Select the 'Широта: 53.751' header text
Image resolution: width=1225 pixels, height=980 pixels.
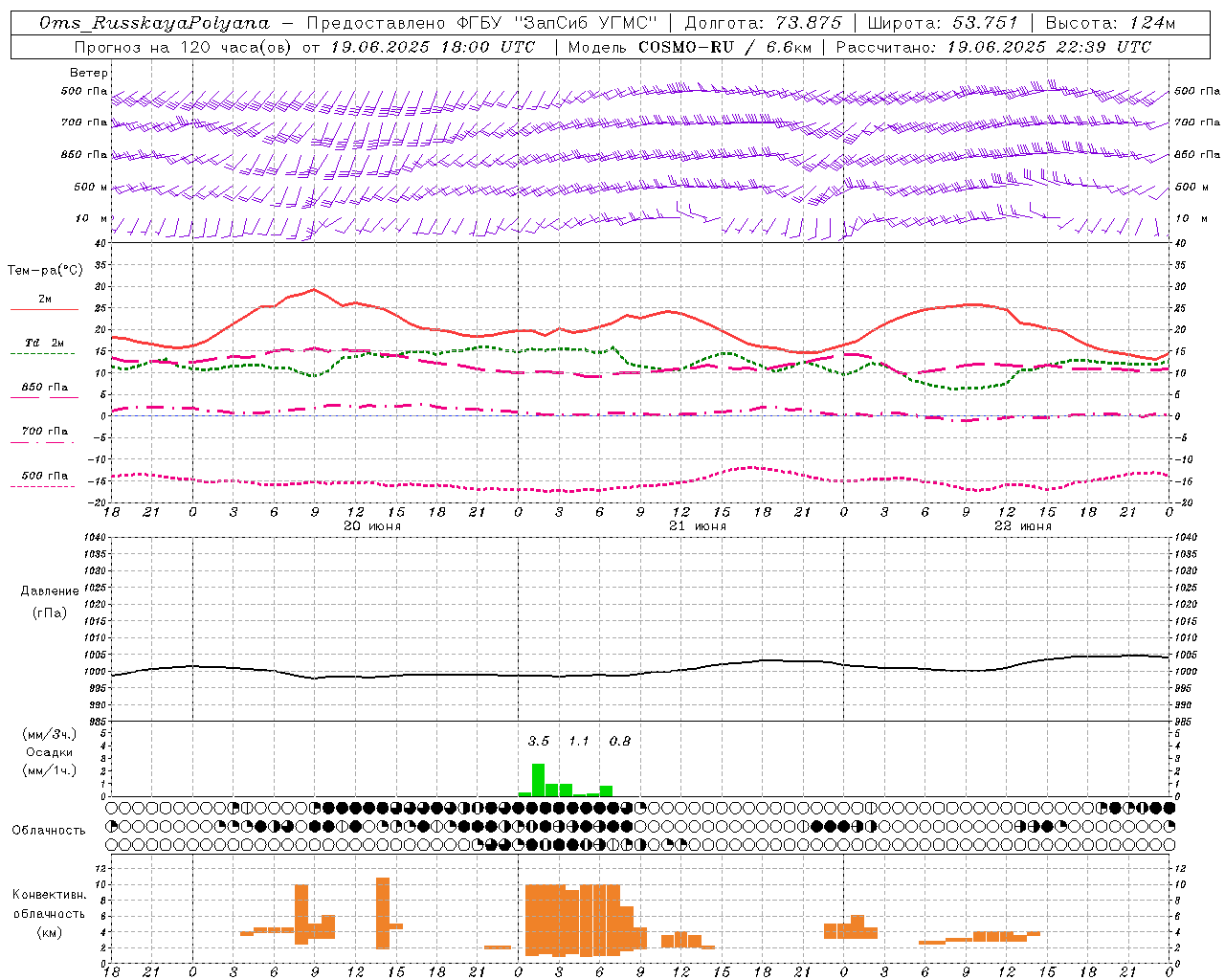pos(942,23)
